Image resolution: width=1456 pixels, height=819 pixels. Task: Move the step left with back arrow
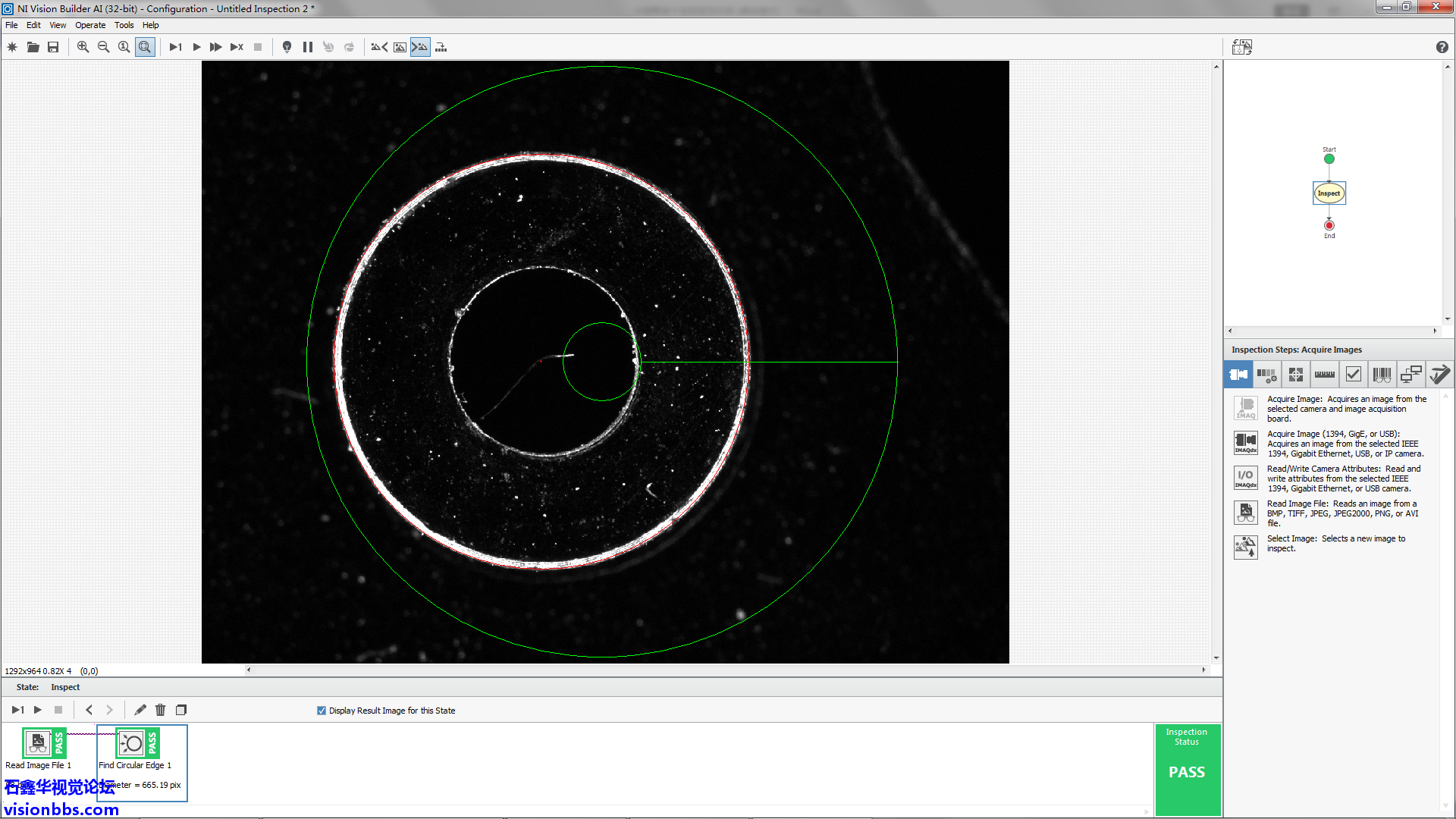point(89,710)
